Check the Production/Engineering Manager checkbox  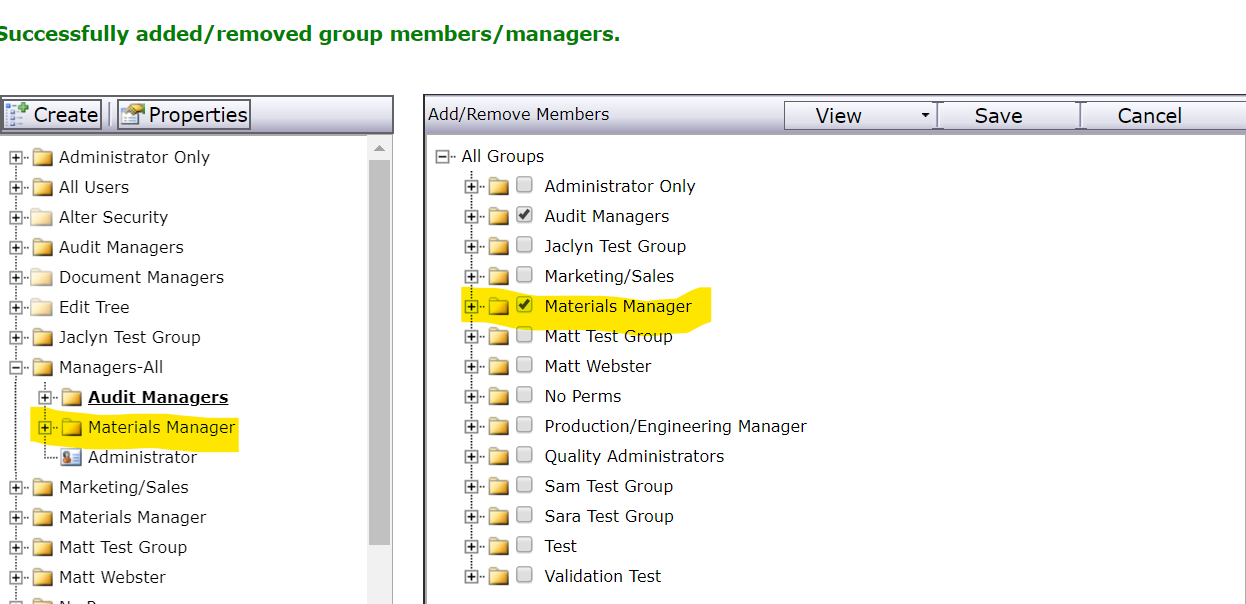click(x=524, y=425)
